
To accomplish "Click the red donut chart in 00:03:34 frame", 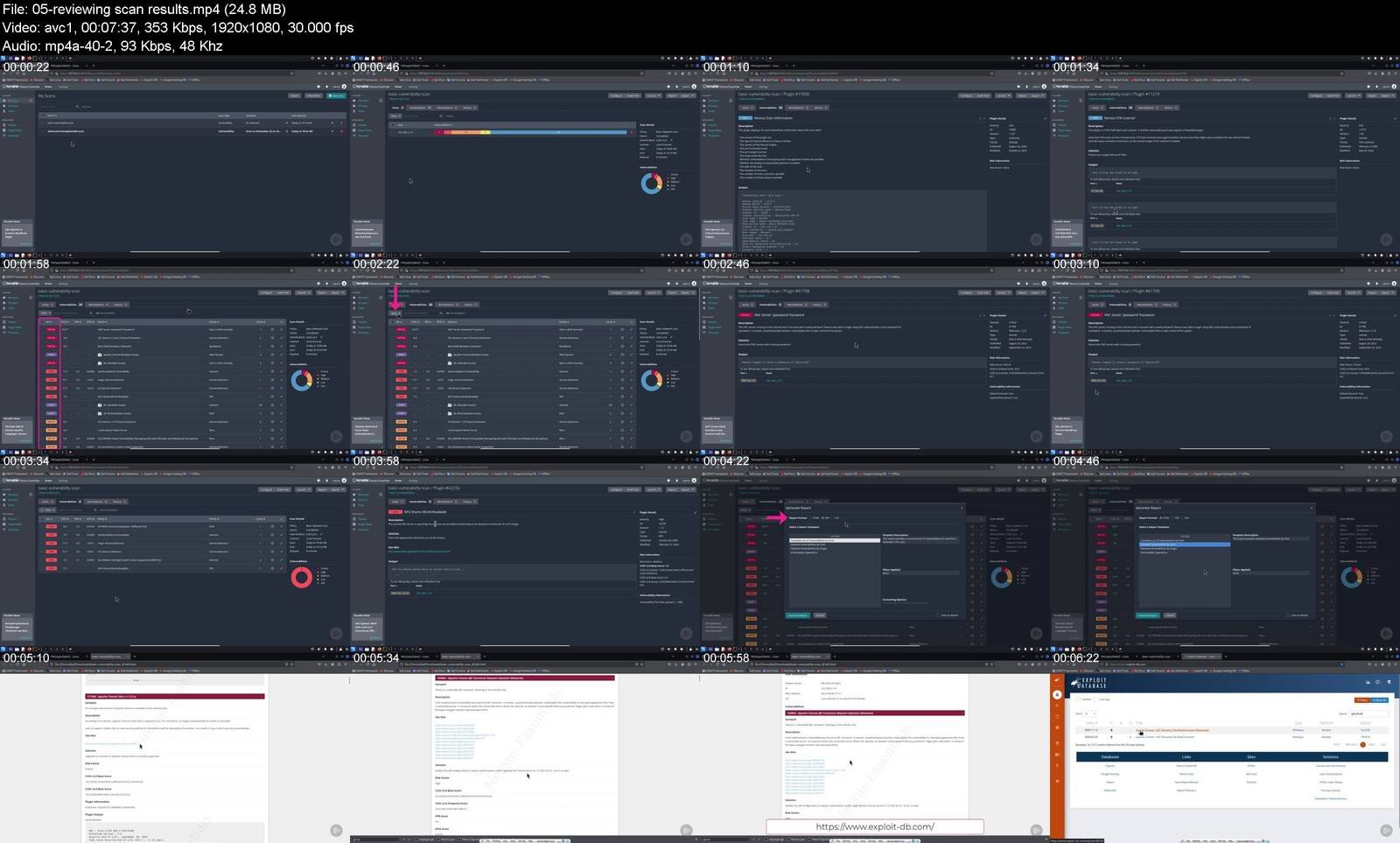I will (302, 577).
